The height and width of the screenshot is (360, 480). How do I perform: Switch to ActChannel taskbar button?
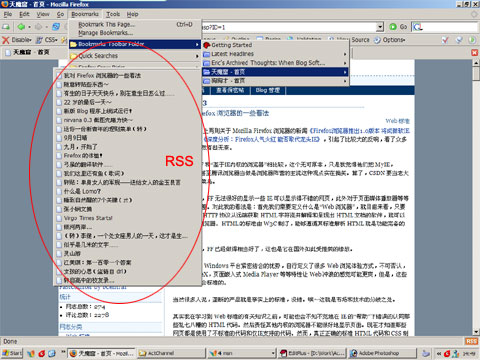(x=171, y=353)
